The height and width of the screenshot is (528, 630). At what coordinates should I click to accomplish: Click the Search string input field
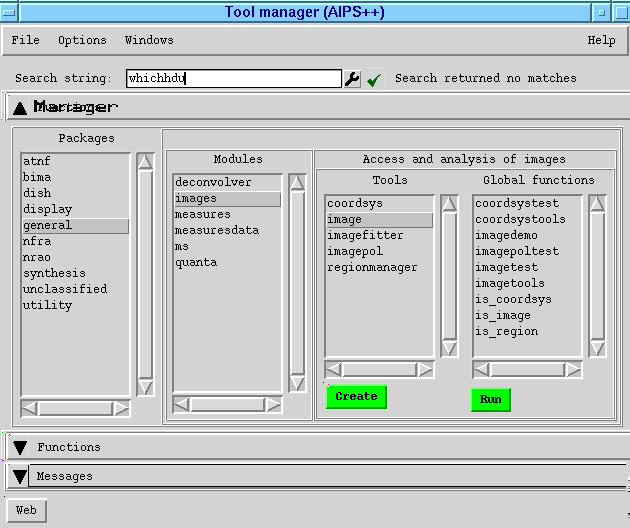pos(234,78)
